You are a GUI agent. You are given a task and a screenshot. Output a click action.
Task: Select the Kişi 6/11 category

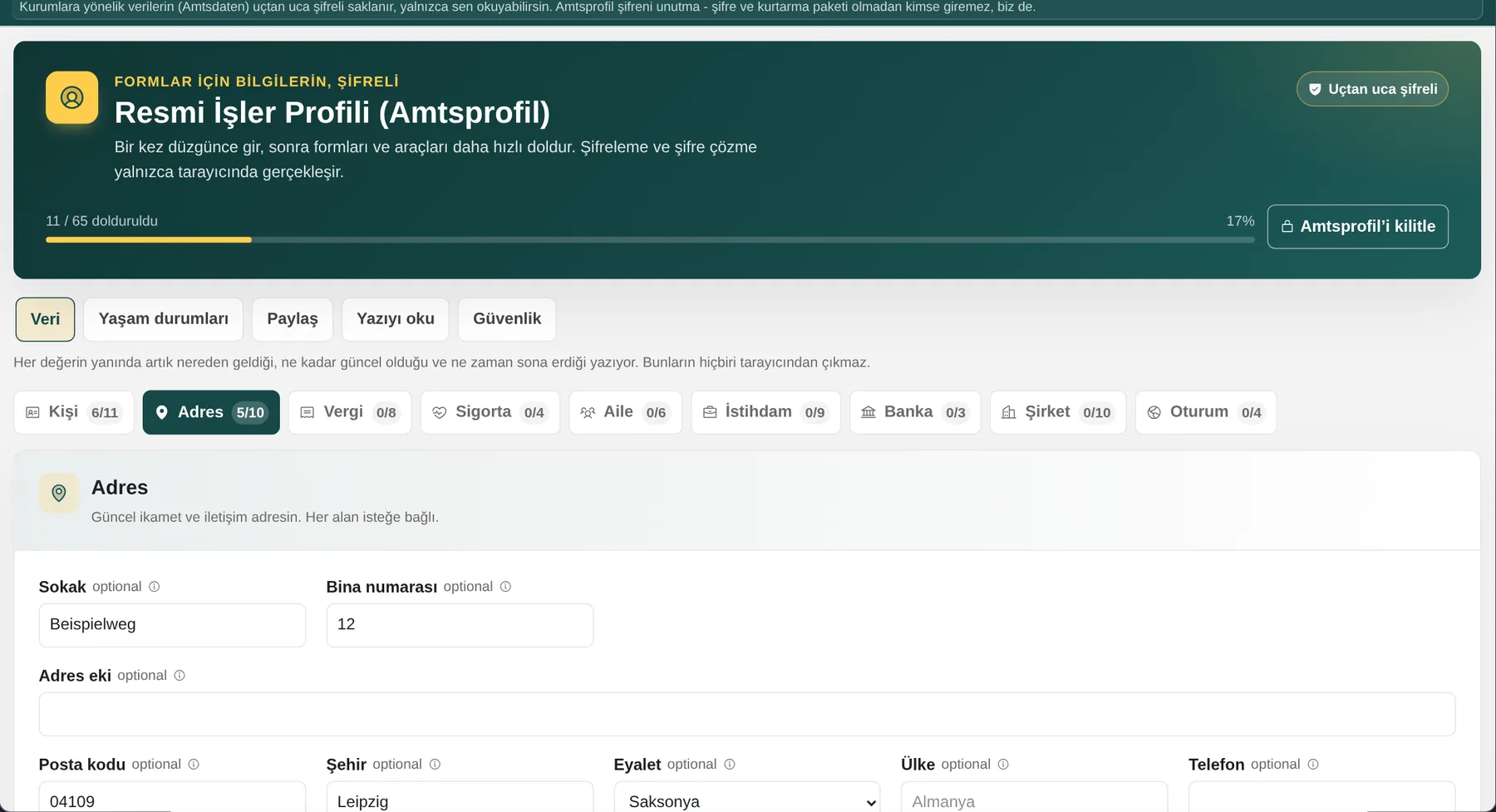point(74,412)
